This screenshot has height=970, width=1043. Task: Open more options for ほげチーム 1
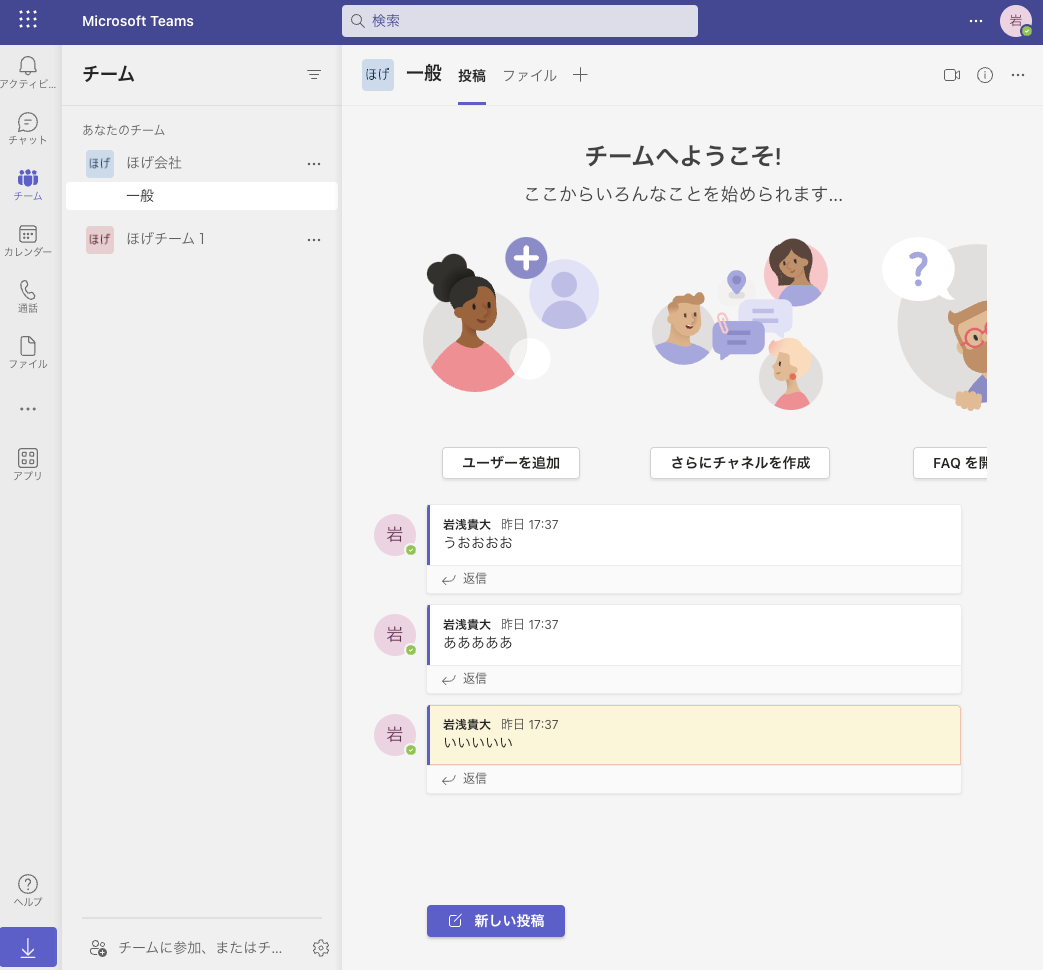tap(314, 239)
